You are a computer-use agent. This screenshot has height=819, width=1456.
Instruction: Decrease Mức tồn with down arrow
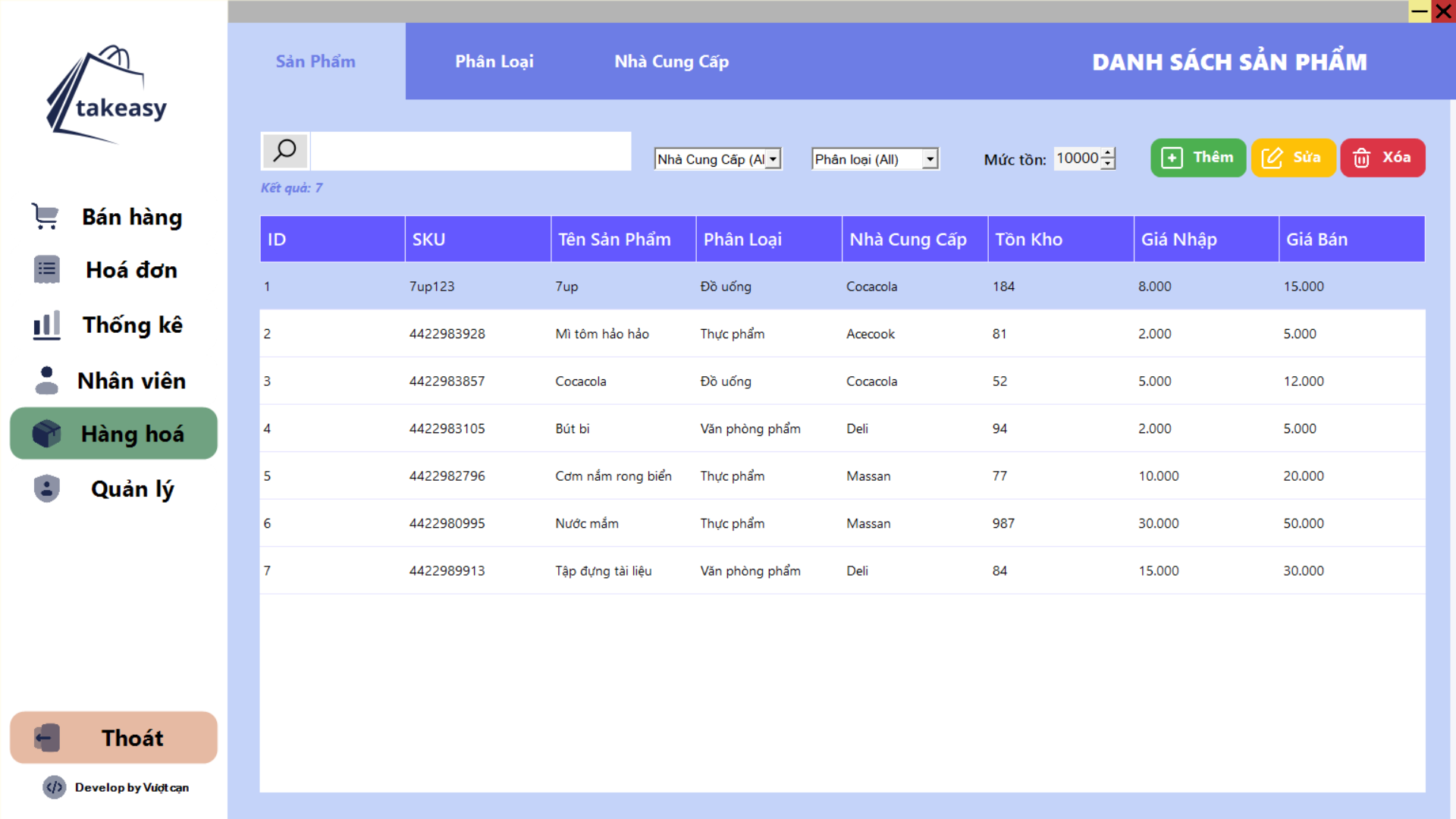pyautogui.click(x=1108, y=164)
